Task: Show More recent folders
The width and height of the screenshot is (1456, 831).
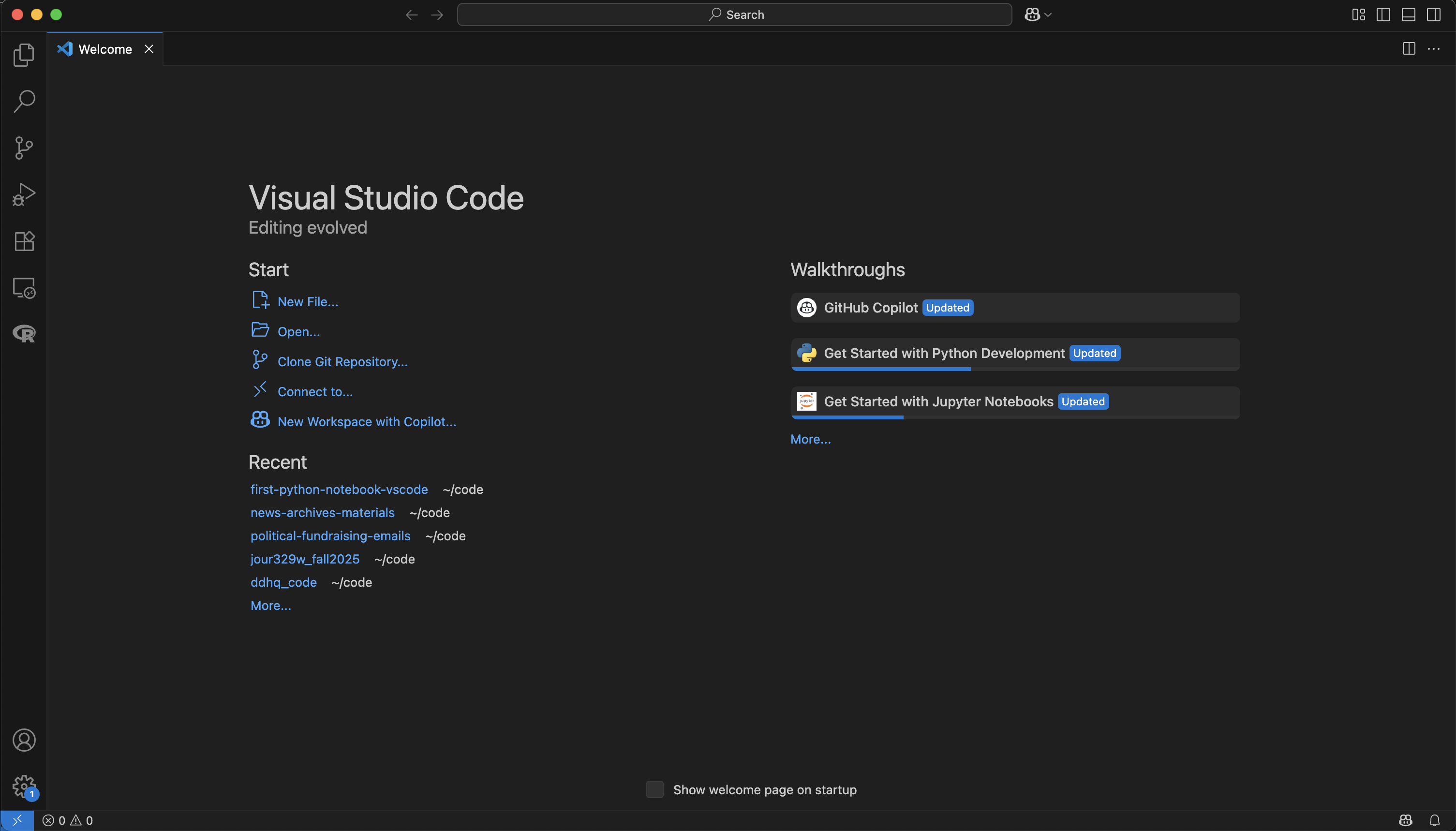Action: pyautogui.click(x=270, y=606)
